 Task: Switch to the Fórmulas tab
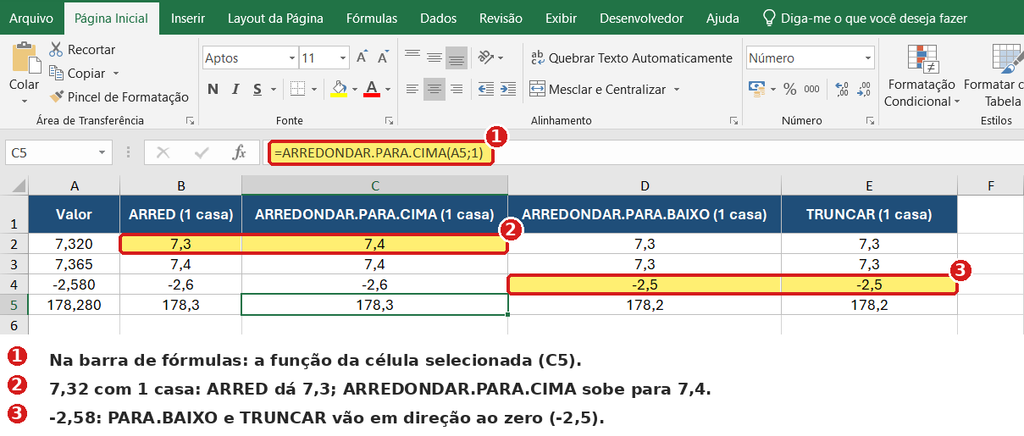click(x=371, y=18)
